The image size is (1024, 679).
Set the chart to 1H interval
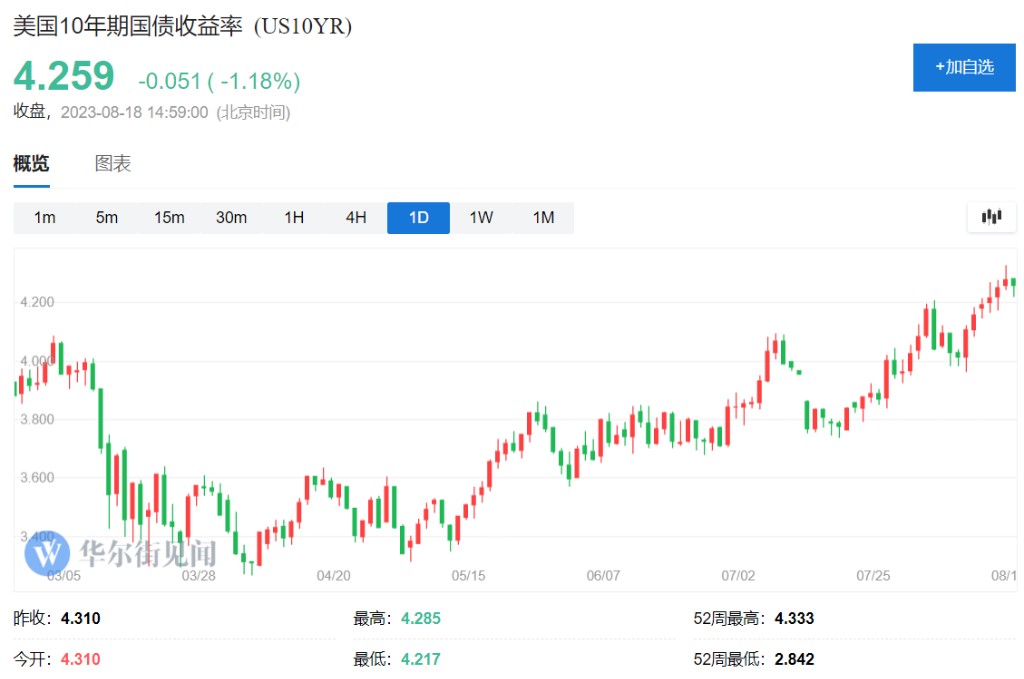point(294,218)
